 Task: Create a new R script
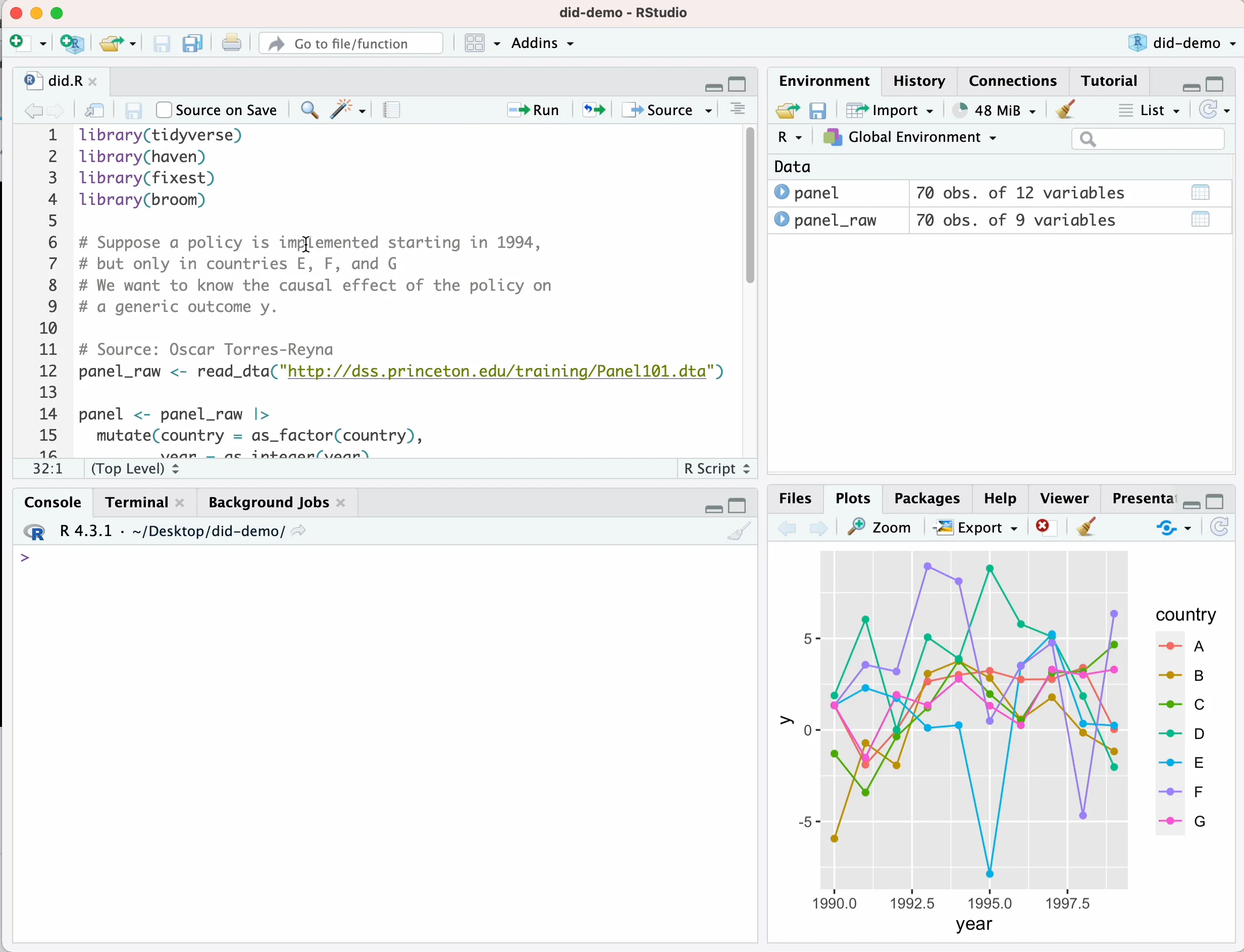click(x=19, y=42)
